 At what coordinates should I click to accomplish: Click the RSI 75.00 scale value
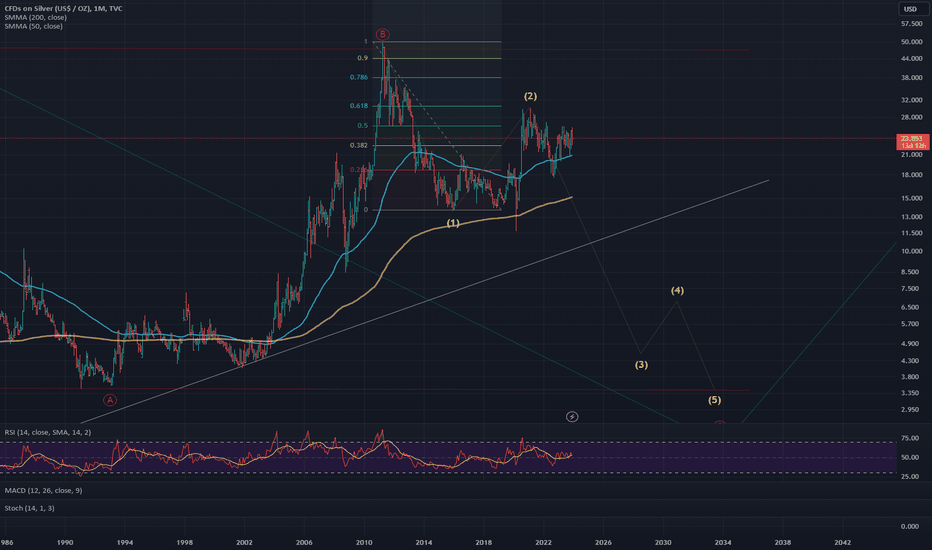[910, 438]
